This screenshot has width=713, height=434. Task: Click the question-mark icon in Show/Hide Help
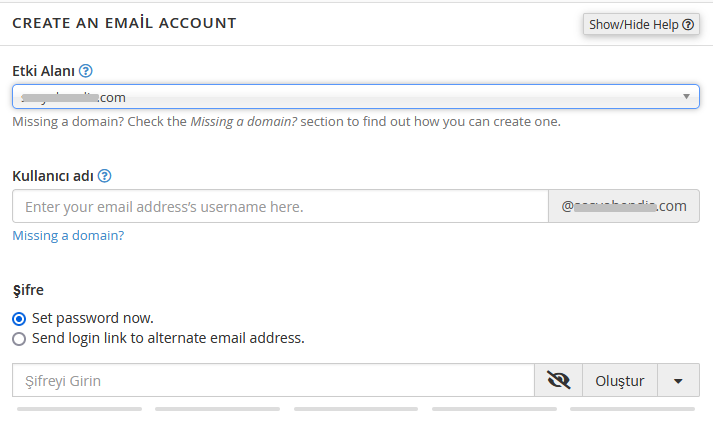[688, 25]
